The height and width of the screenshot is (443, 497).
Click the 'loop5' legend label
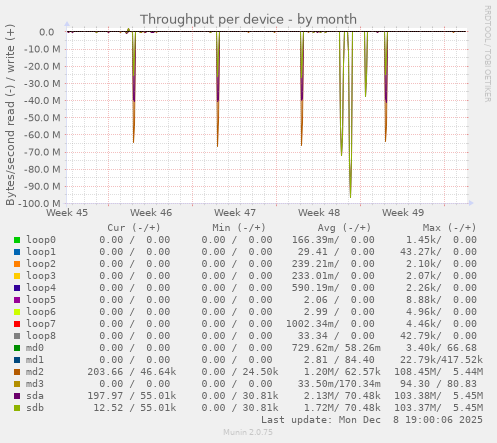pos(41,300)
